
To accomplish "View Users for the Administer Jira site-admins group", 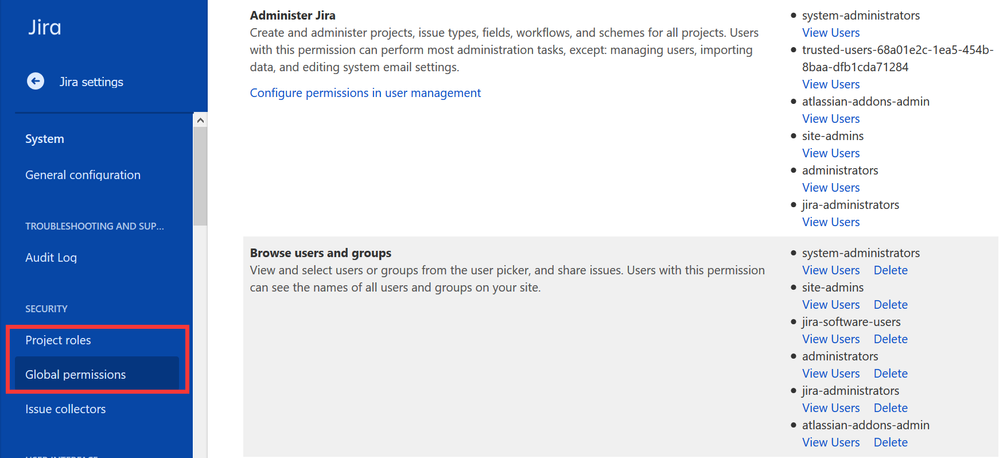I will 831,153.
